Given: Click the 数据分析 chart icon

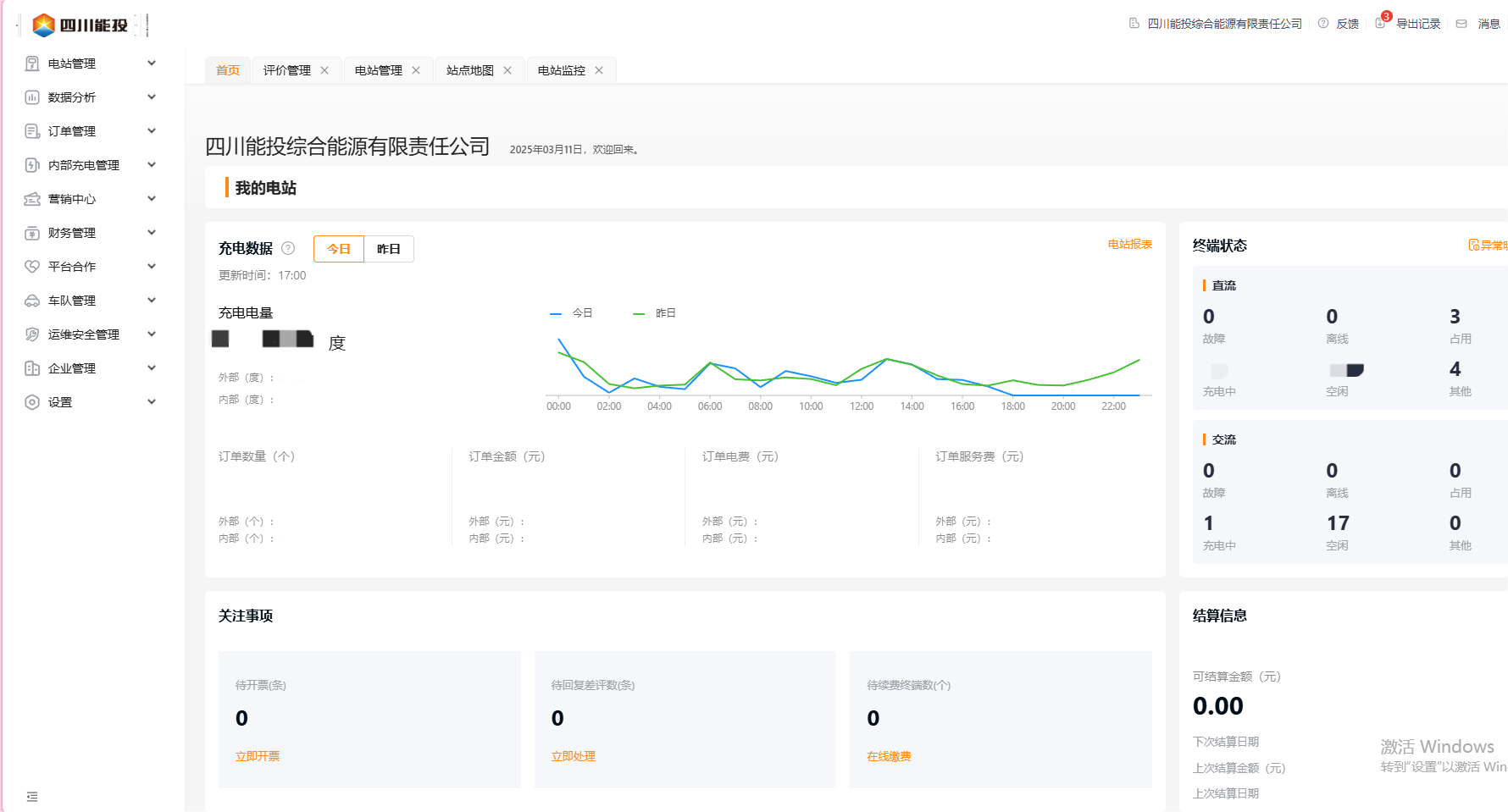Looking at the screenshot, I should pyautogui.click(x=32, y=97).
